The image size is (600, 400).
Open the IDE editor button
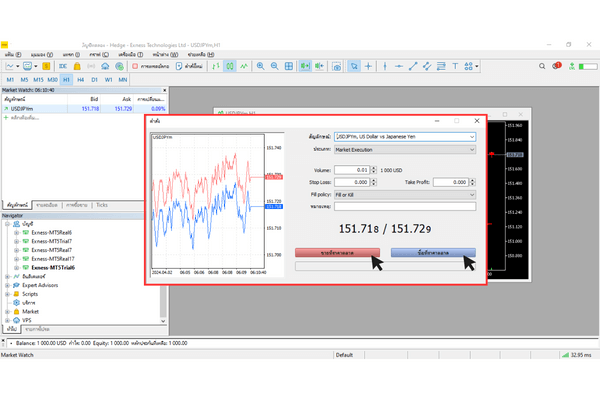[62, 66]
